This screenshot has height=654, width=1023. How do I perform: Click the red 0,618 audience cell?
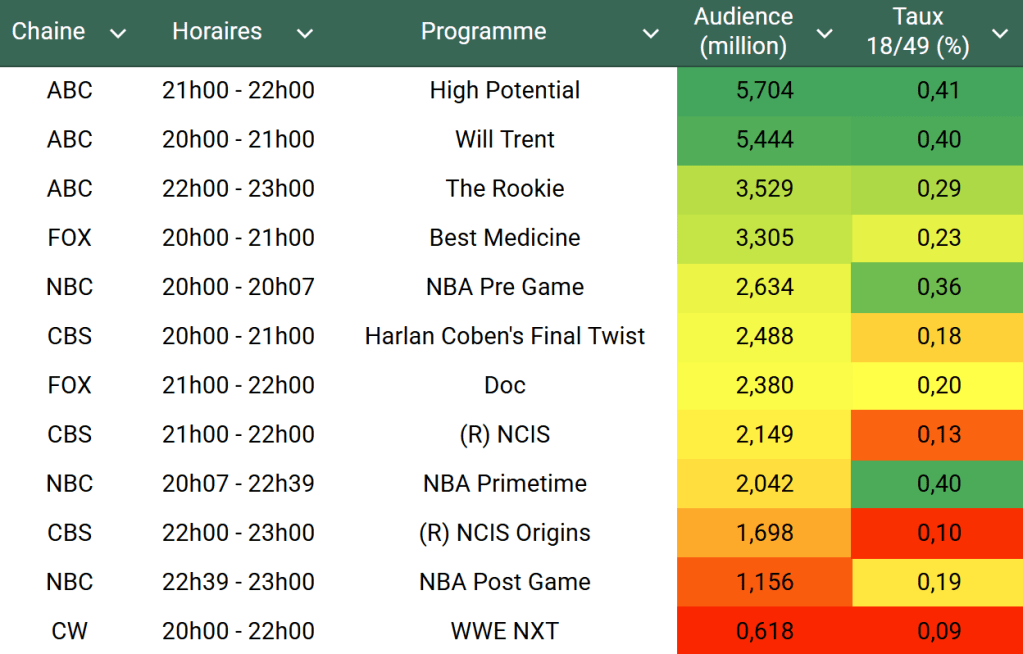[764, 631]
